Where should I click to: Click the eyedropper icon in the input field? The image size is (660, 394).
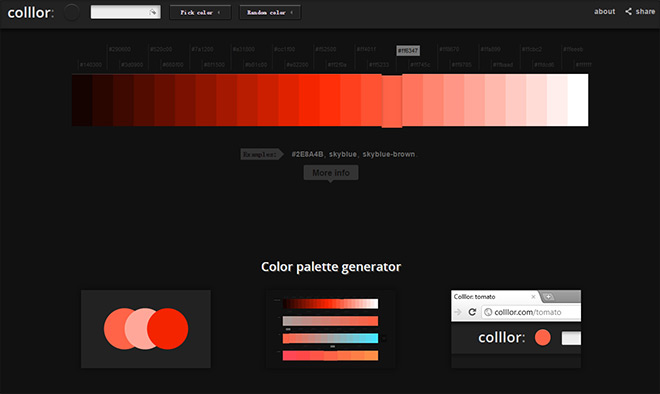coord(153,12)
